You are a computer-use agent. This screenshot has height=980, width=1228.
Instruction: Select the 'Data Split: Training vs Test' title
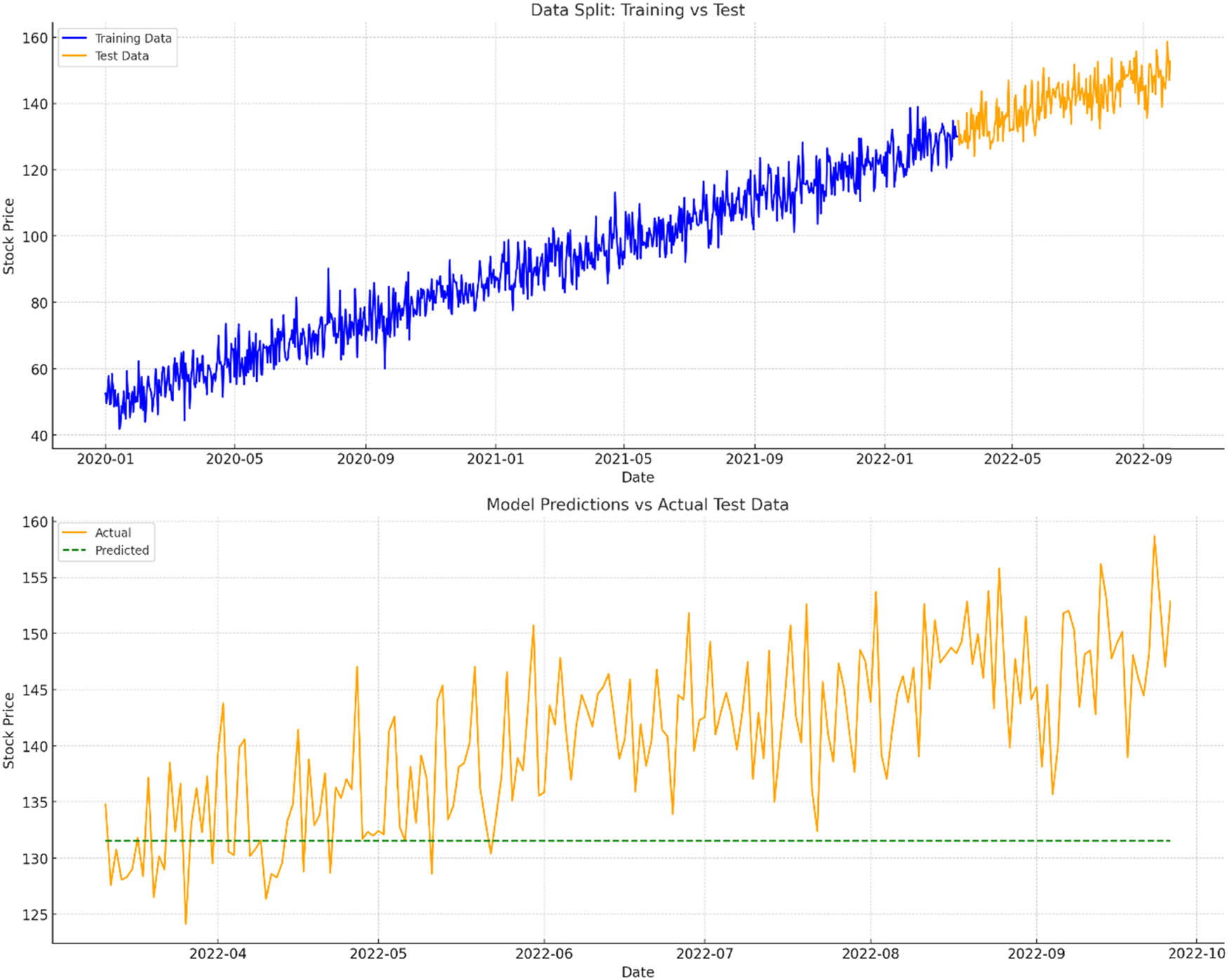pos(636,11)
